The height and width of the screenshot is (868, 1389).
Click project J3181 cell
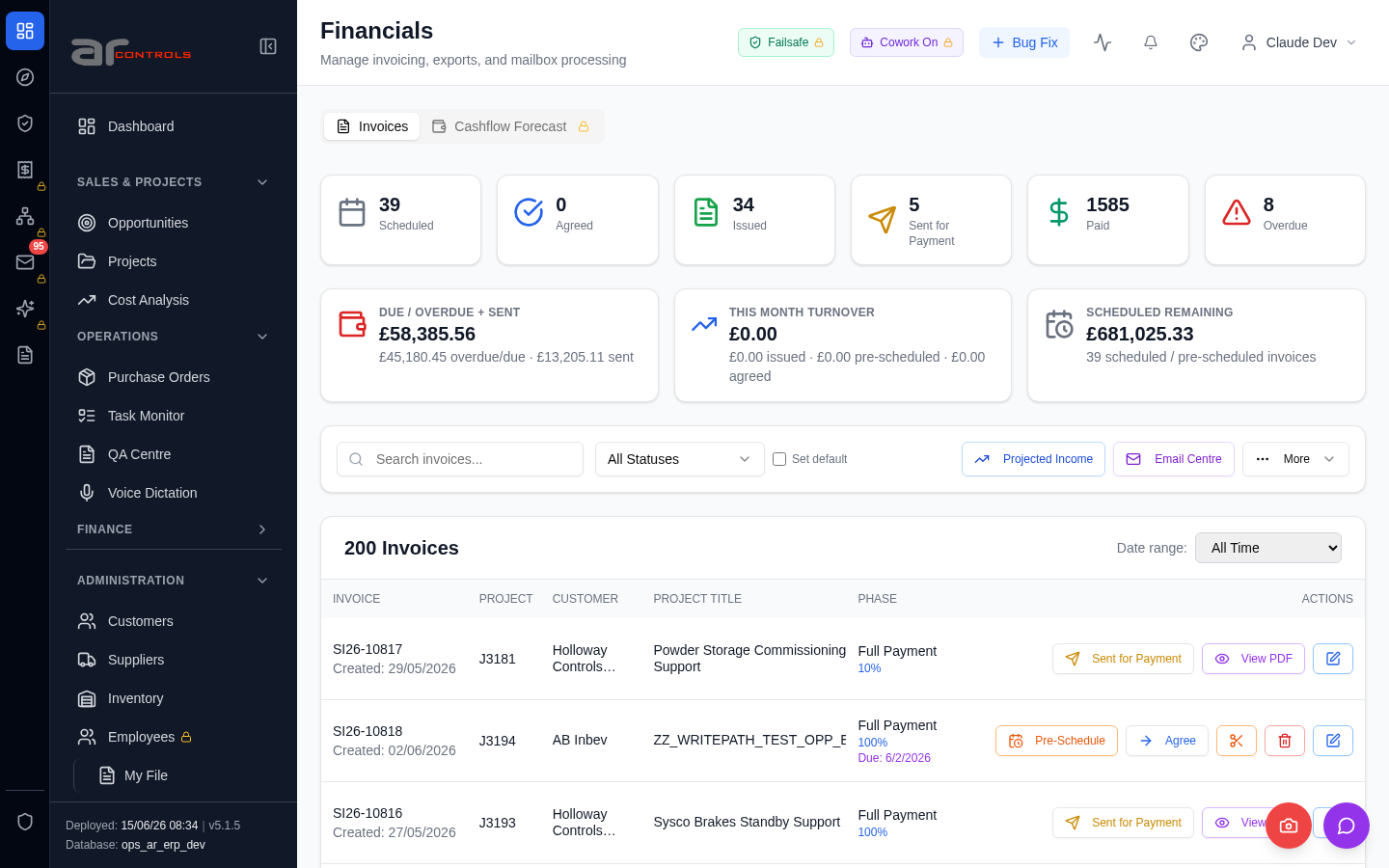(x=498, y=659)
